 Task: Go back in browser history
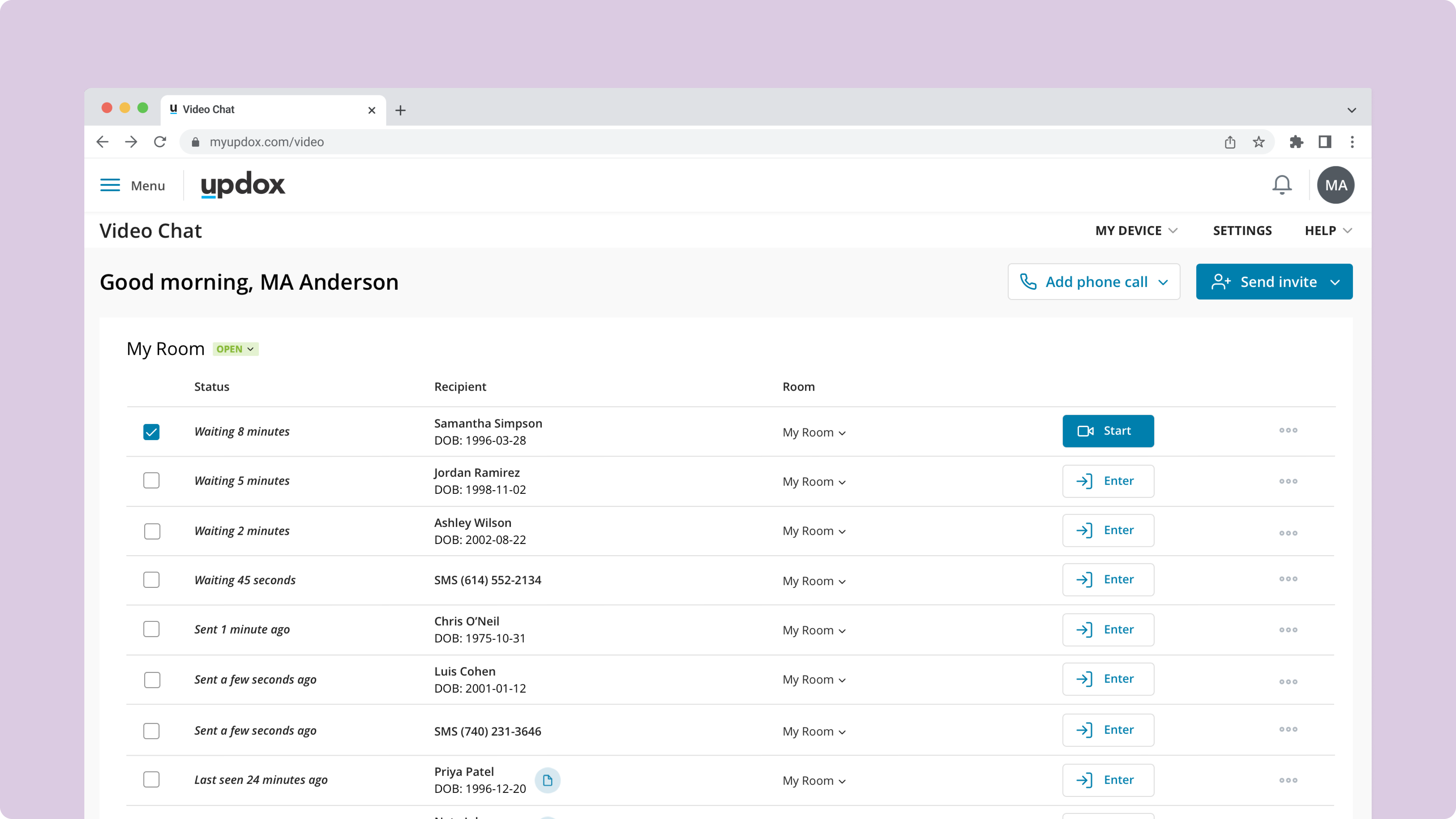pyautogui.click(x=102, y=142)
